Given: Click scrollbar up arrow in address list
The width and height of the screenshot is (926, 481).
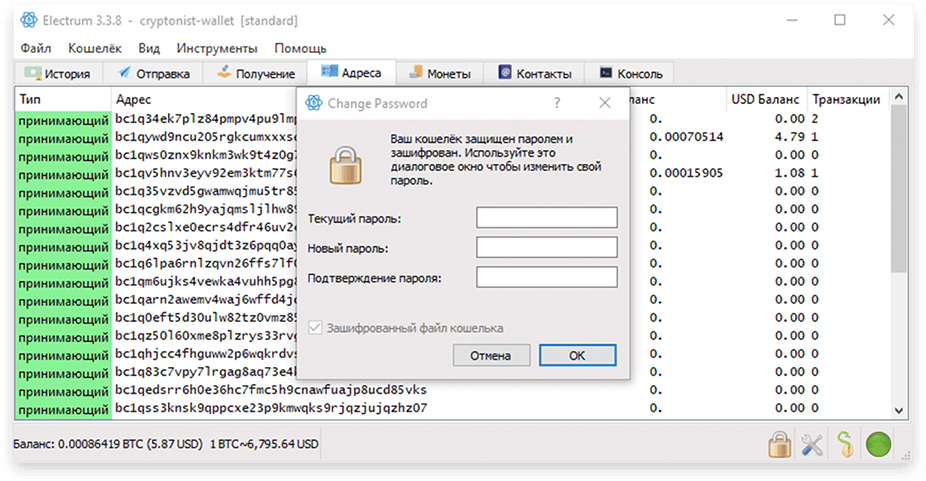Looking at the screenshot, I should pyautogui.click(x=898, y=96).
